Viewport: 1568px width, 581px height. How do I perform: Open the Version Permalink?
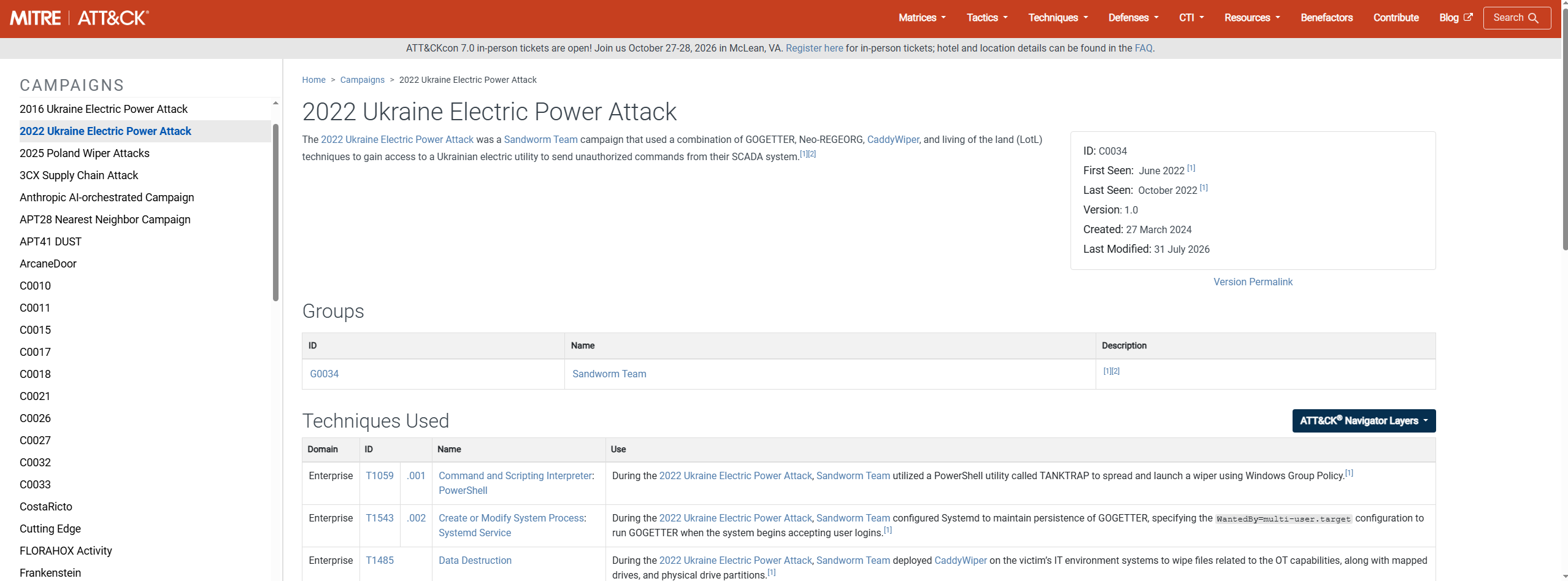tap(1253, 282)
